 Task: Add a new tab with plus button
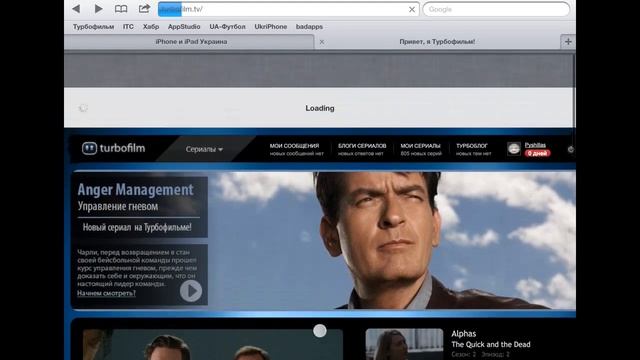pyautogui.click(x=568, y=42)
